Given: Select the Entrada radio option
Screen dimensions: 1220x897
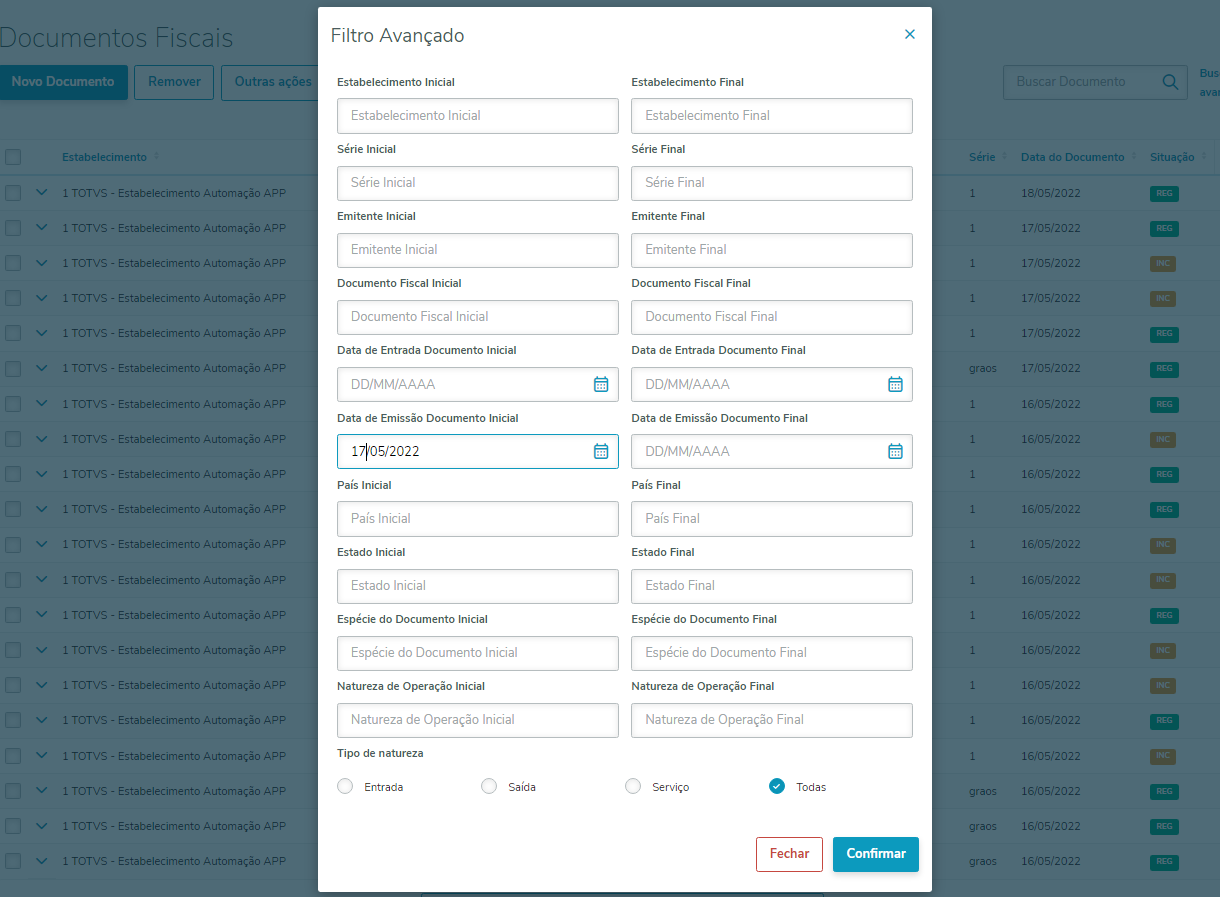Looking at the screenshot, I should coord(346,786).
